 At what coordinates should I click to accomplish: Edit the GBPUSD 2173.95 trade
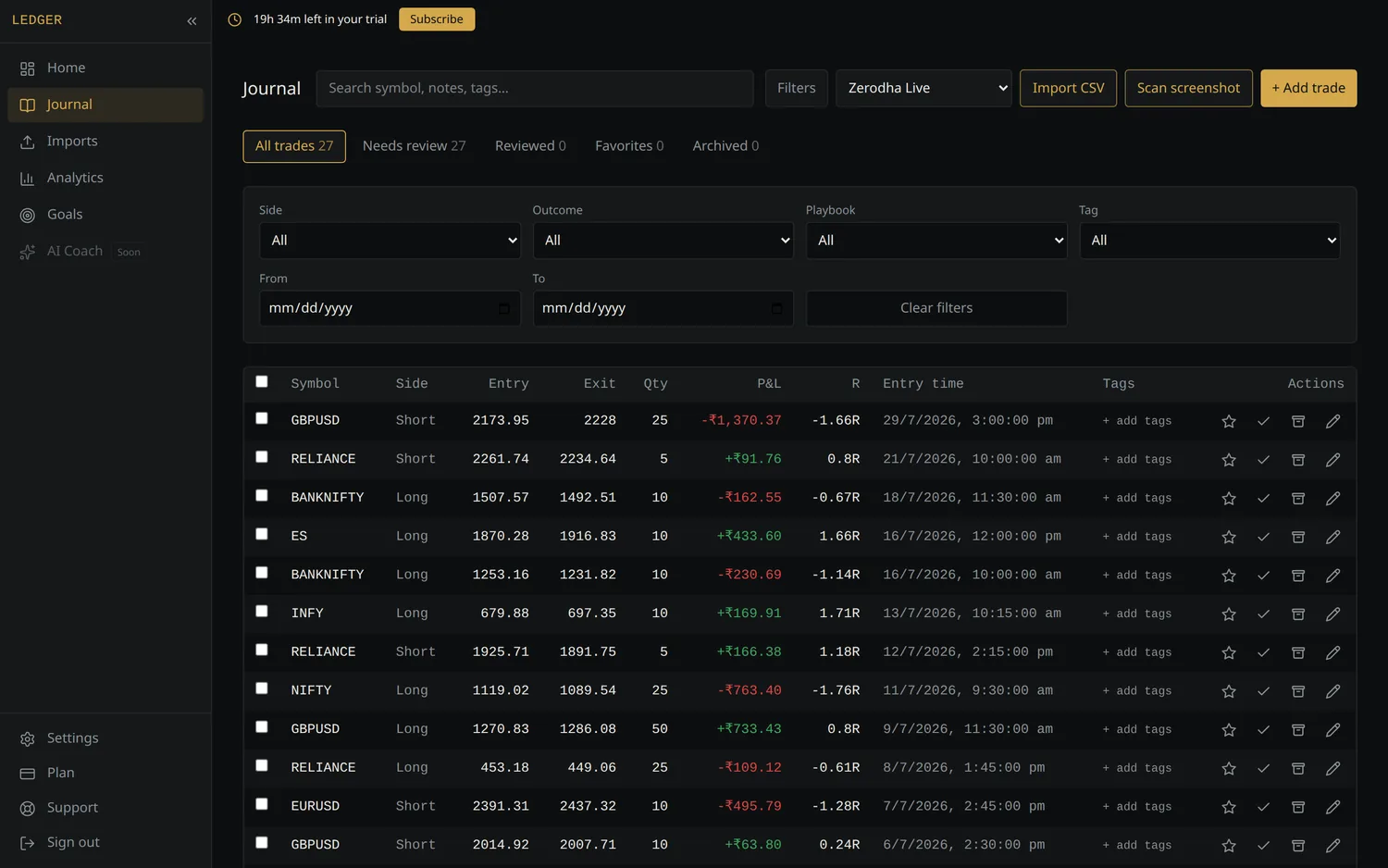(x=1333, y=421)
